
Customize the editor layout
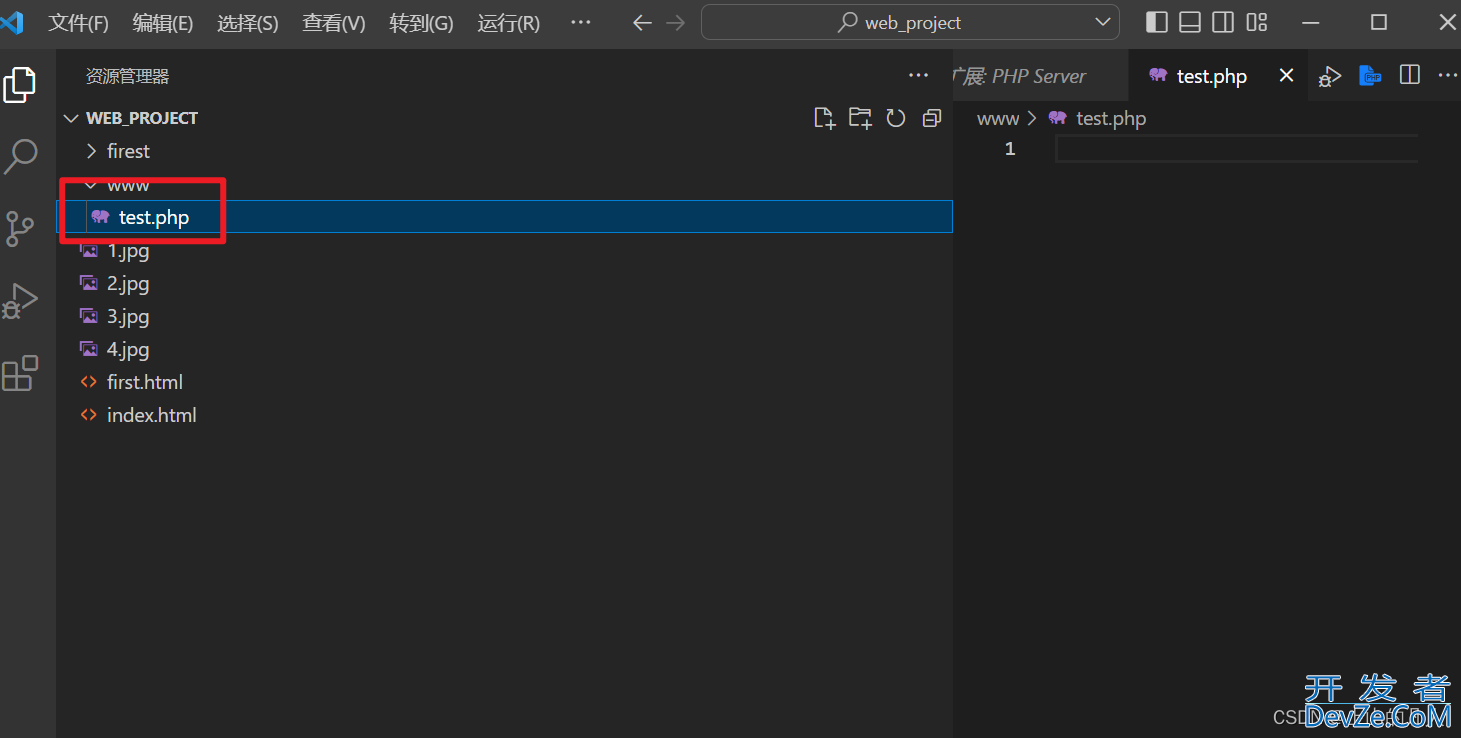pyautogui.click(x=1257, y=22)
